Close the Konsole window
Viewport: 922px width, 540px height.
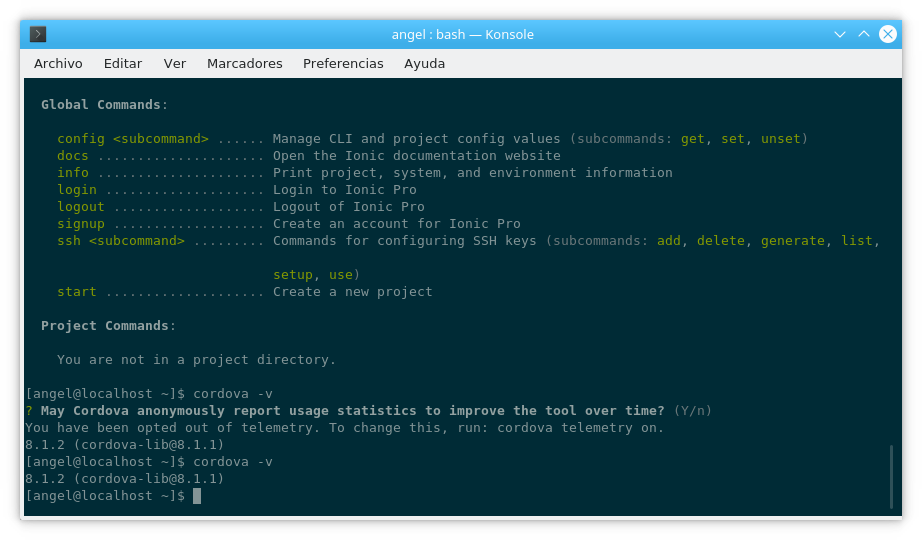(x=887, y=34)
